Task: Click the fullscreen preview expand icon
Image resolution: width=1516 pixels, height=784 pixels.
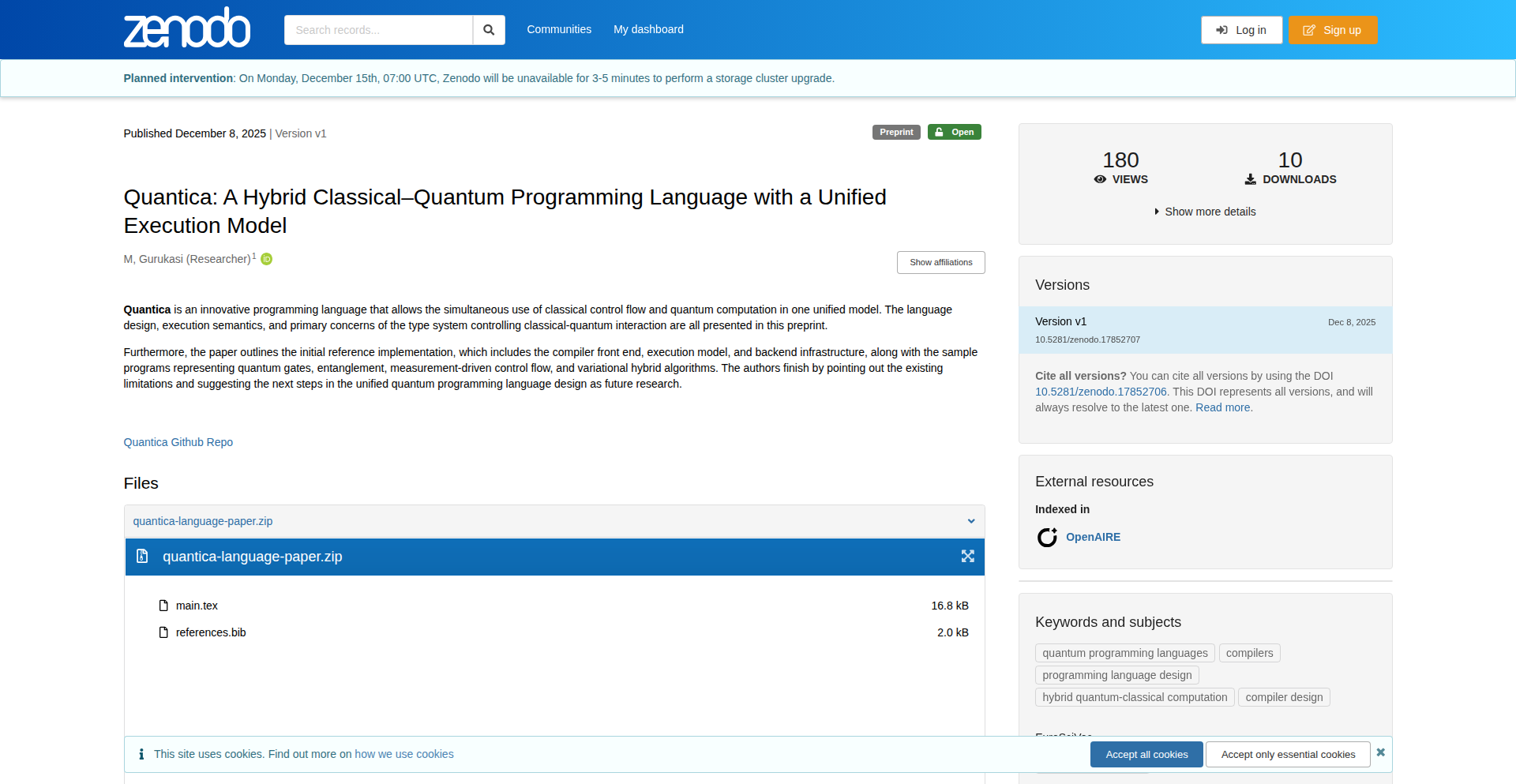Action: pos(967,557)
